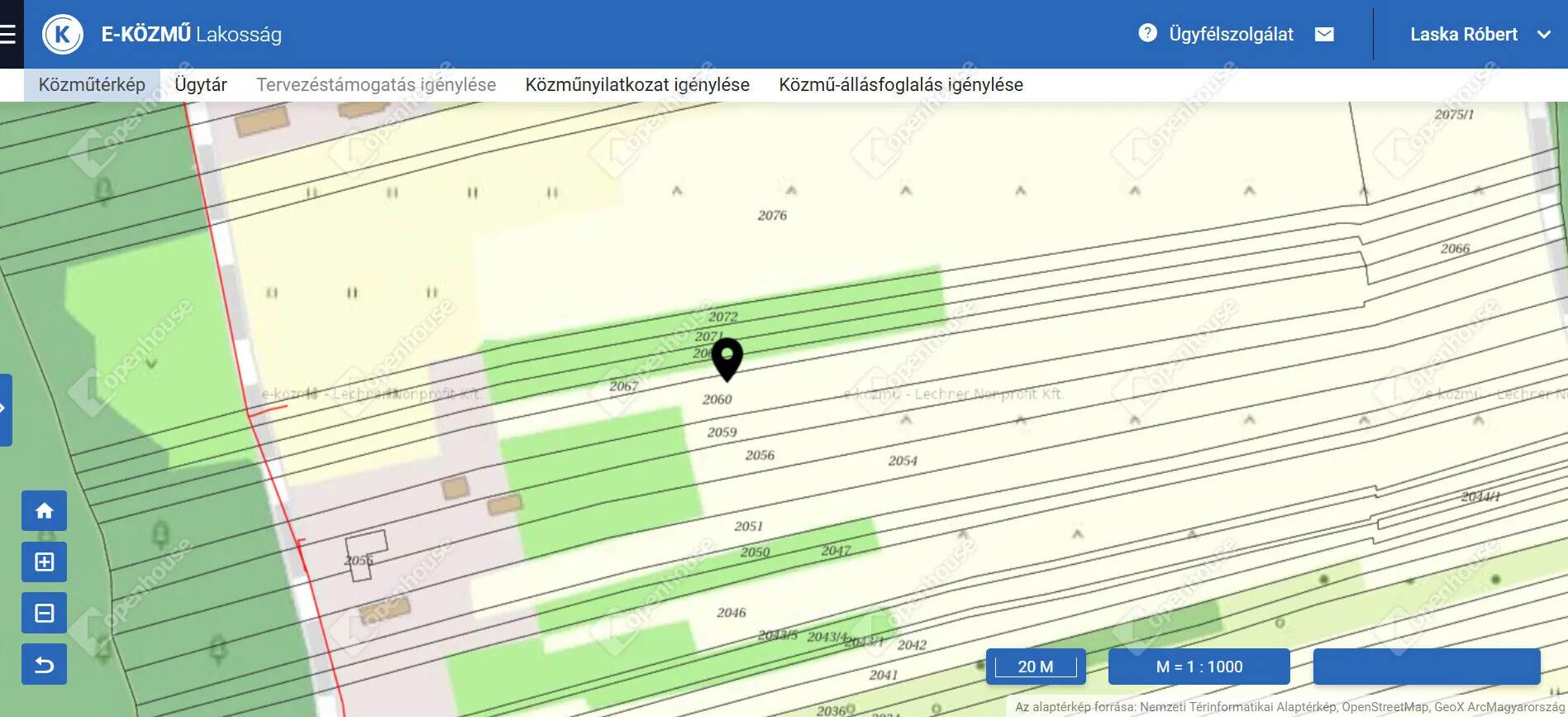Select parcel label 2056

[x=760, y=456]
